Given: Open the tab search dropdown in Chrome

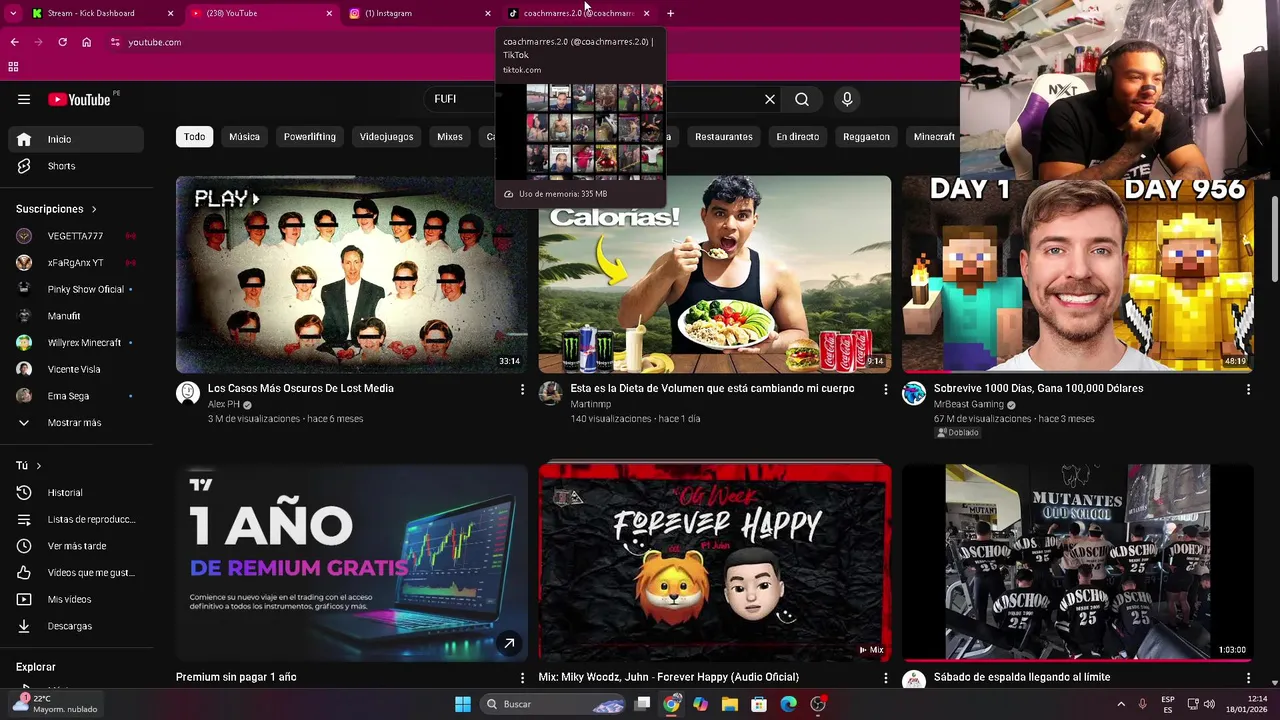Looking at the screenshot, I should [13, 14].
